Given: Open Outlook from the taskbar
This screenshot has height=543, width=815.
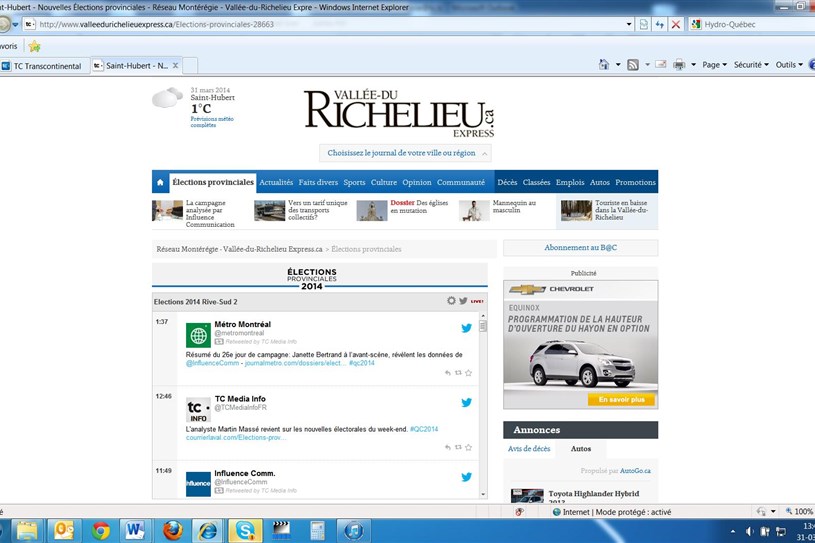Looking at the screenshot, I should 64,531.
